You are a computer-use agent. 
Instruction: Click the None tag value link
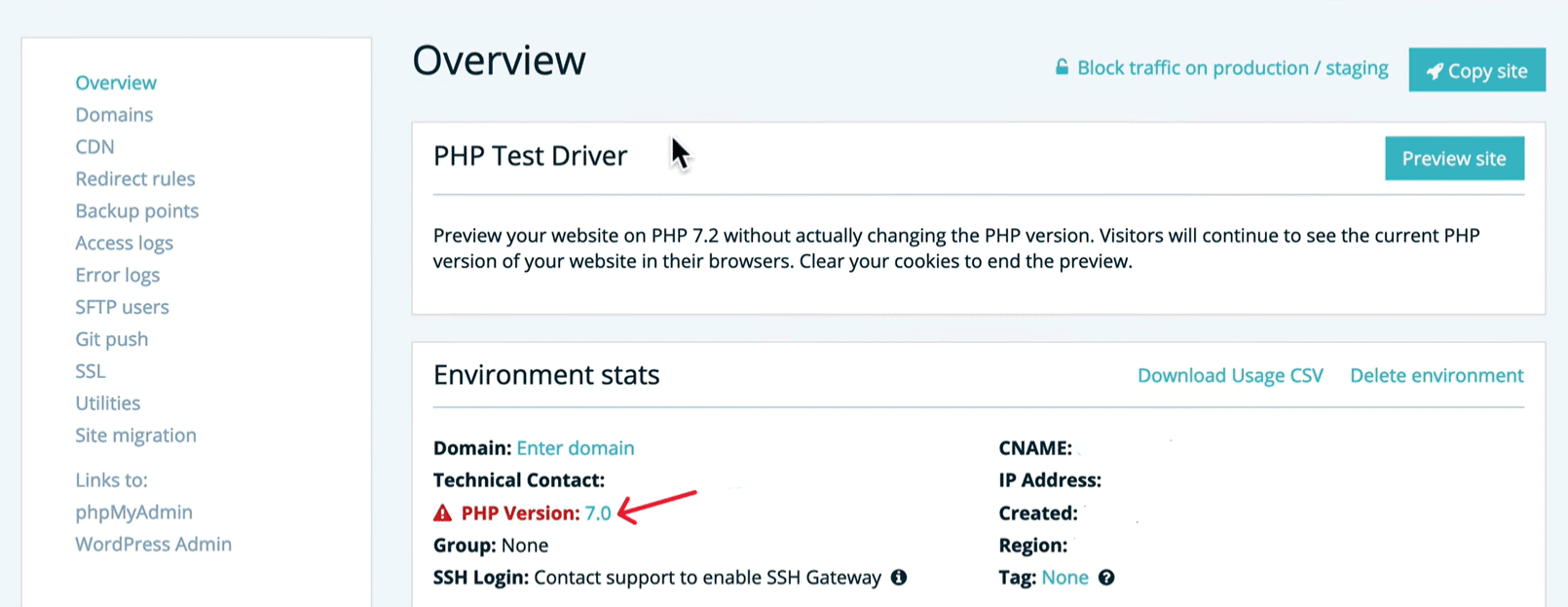point(1064,578)
